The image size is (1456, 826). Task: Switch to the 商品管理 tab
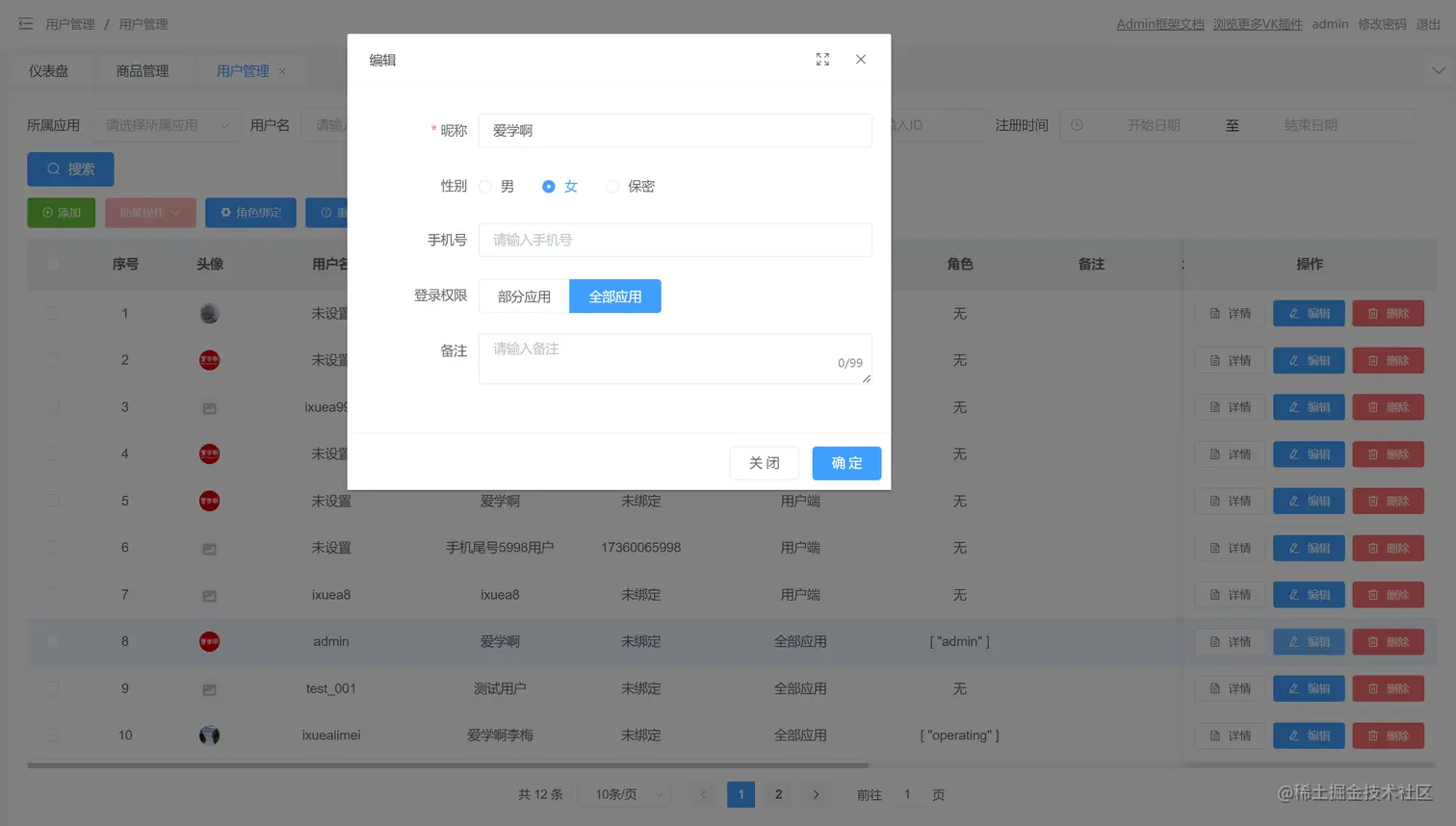(143, 71)
